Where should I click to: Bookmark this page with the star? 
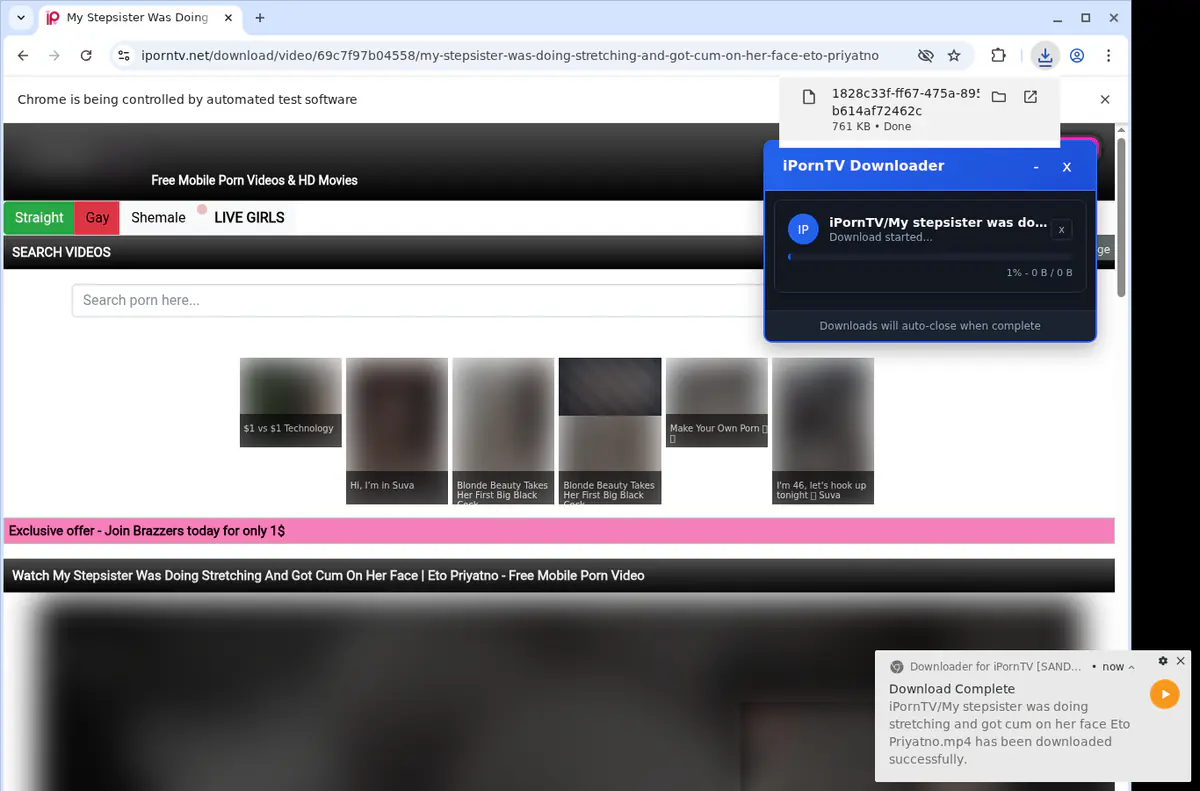pyautogui.click(x=954, y=56)
